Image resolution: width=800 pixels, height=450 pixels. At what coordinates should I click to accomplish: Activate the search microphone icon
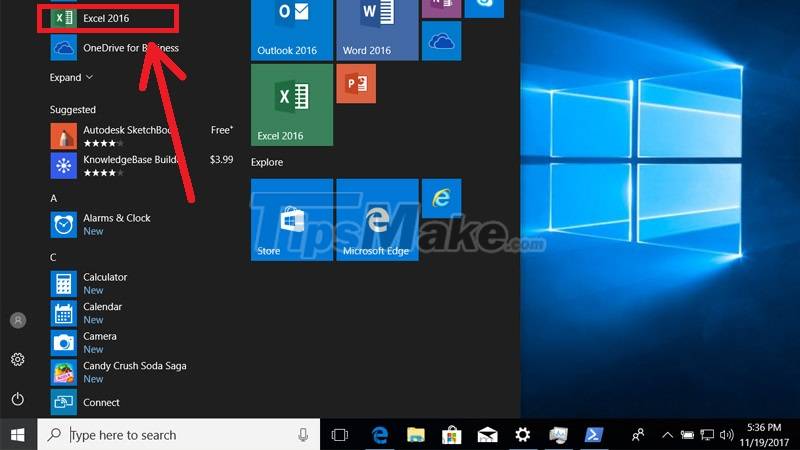click(x=303, y=435)
